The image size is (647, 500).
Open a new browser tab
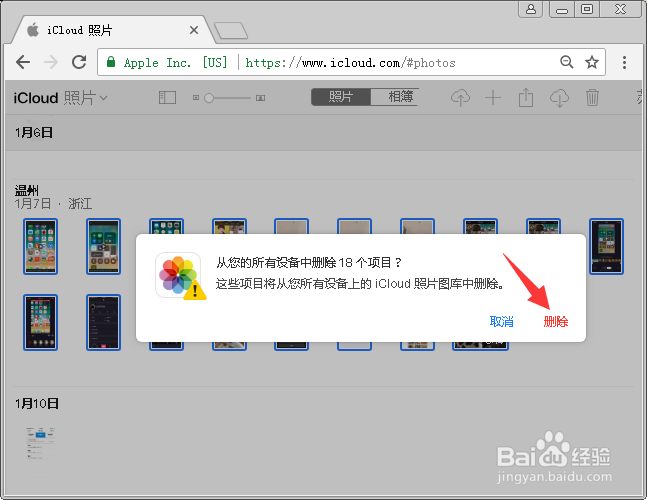coord(231,31)
